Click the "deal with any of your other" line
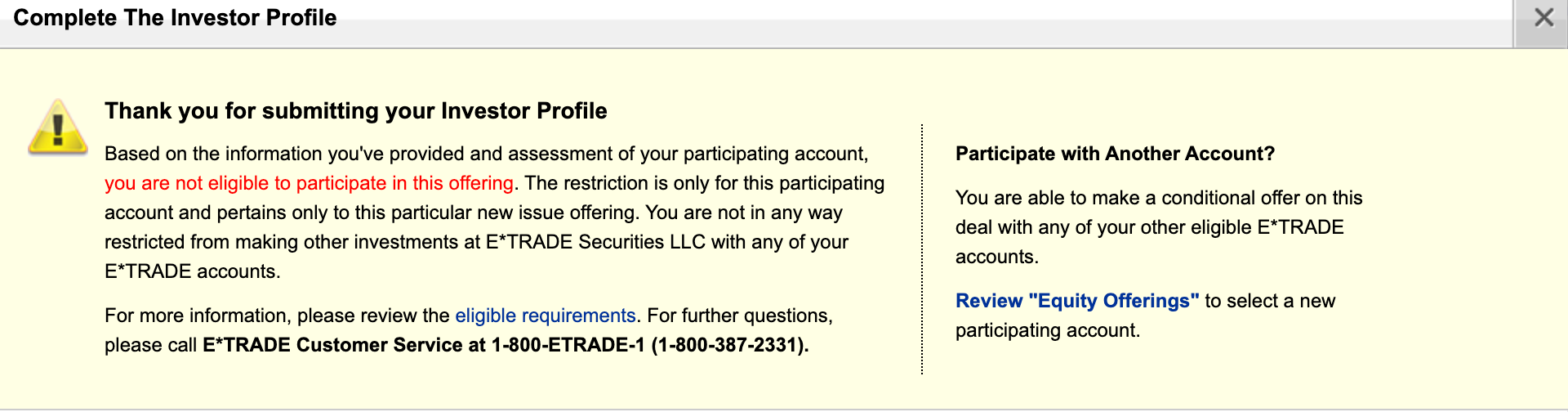 [x=1102, y=227]
